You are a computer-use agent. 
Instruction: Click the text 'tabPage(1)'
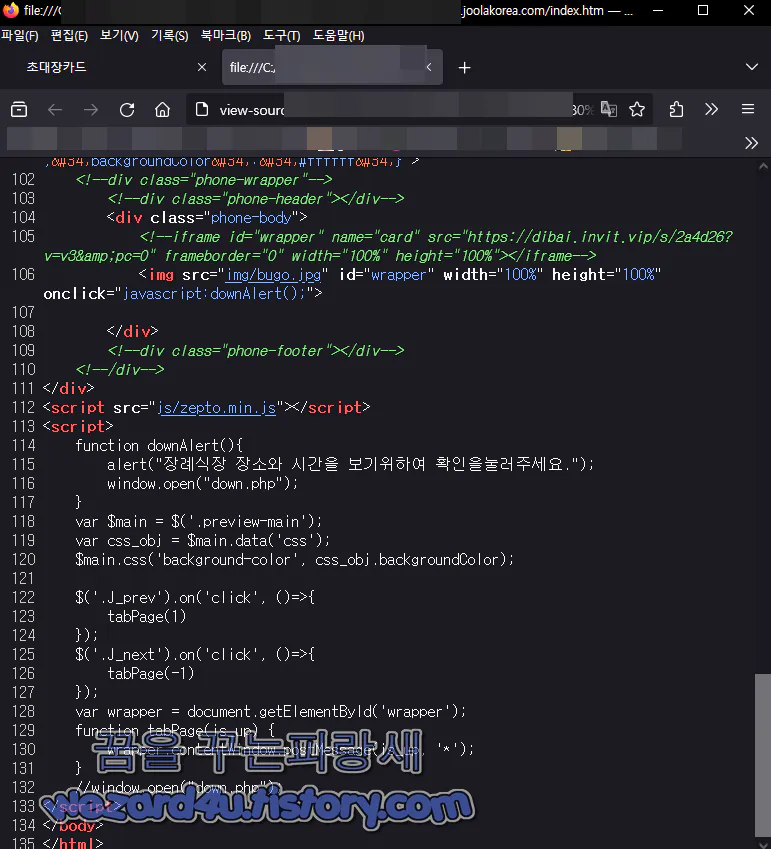click(x=147, y=616)
